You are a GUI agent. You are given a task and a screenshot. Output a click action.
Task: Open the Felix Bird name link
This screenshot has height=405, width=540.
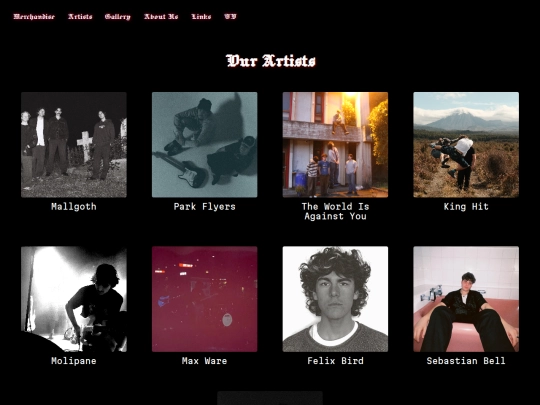(x=335, y=361)
